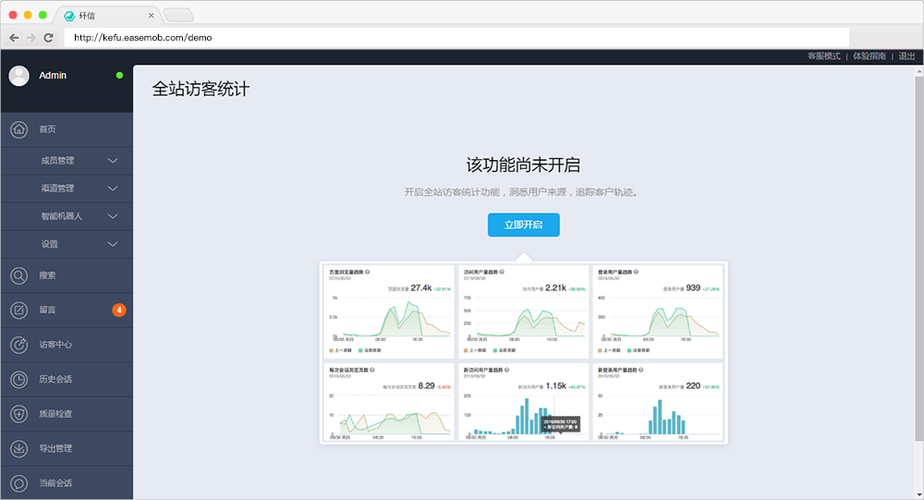Screen dimensions: 924x500
Task: Open the 访客中心 radar icon
Action: click(19, 344)
